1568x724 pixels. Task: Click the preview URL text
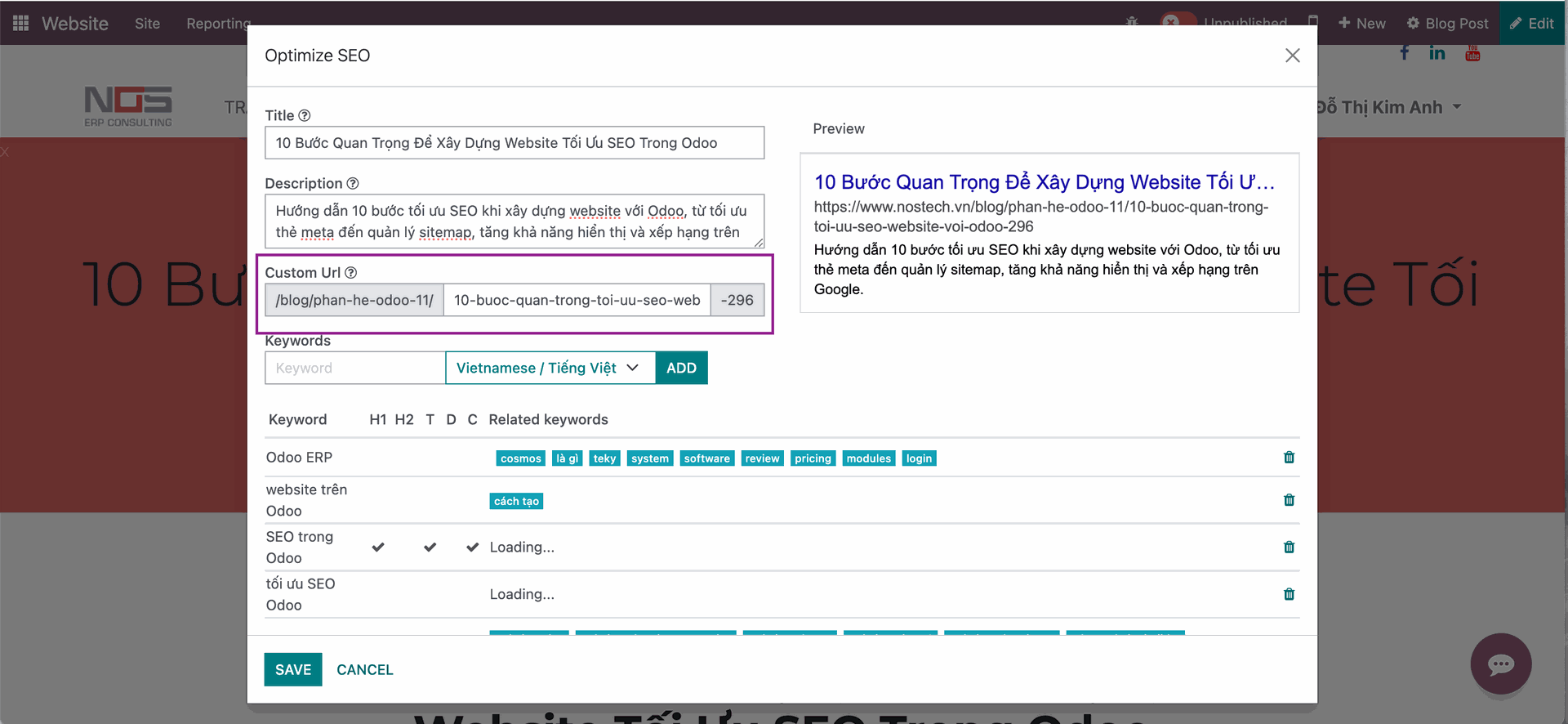click(1041, 217)
